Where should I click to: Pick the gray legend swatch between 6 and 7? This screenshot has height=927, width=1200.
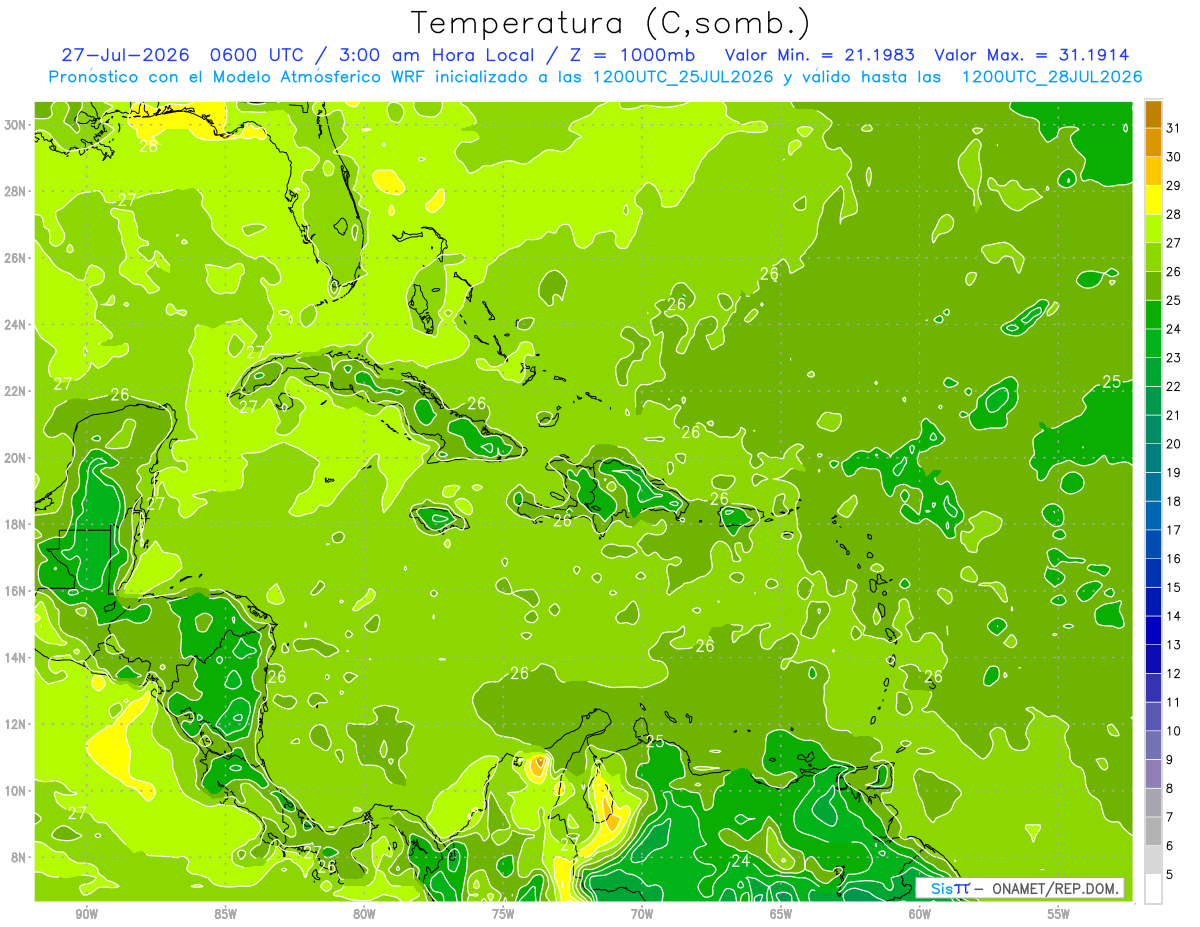1153,831
